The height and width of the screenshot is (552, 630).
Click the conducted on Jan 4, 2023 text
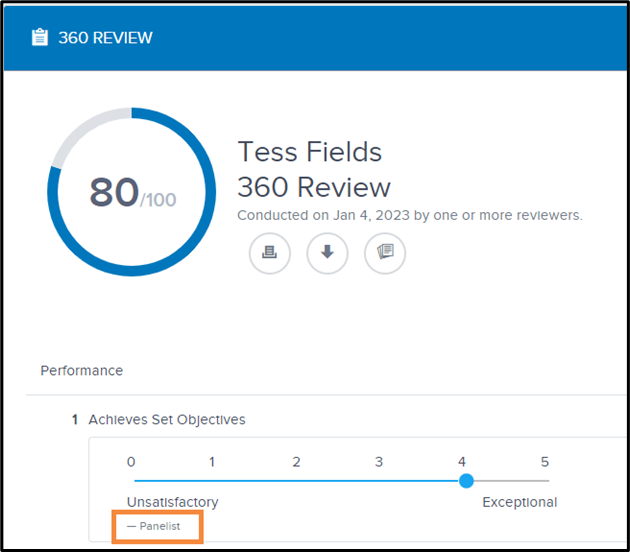[410, 215]
